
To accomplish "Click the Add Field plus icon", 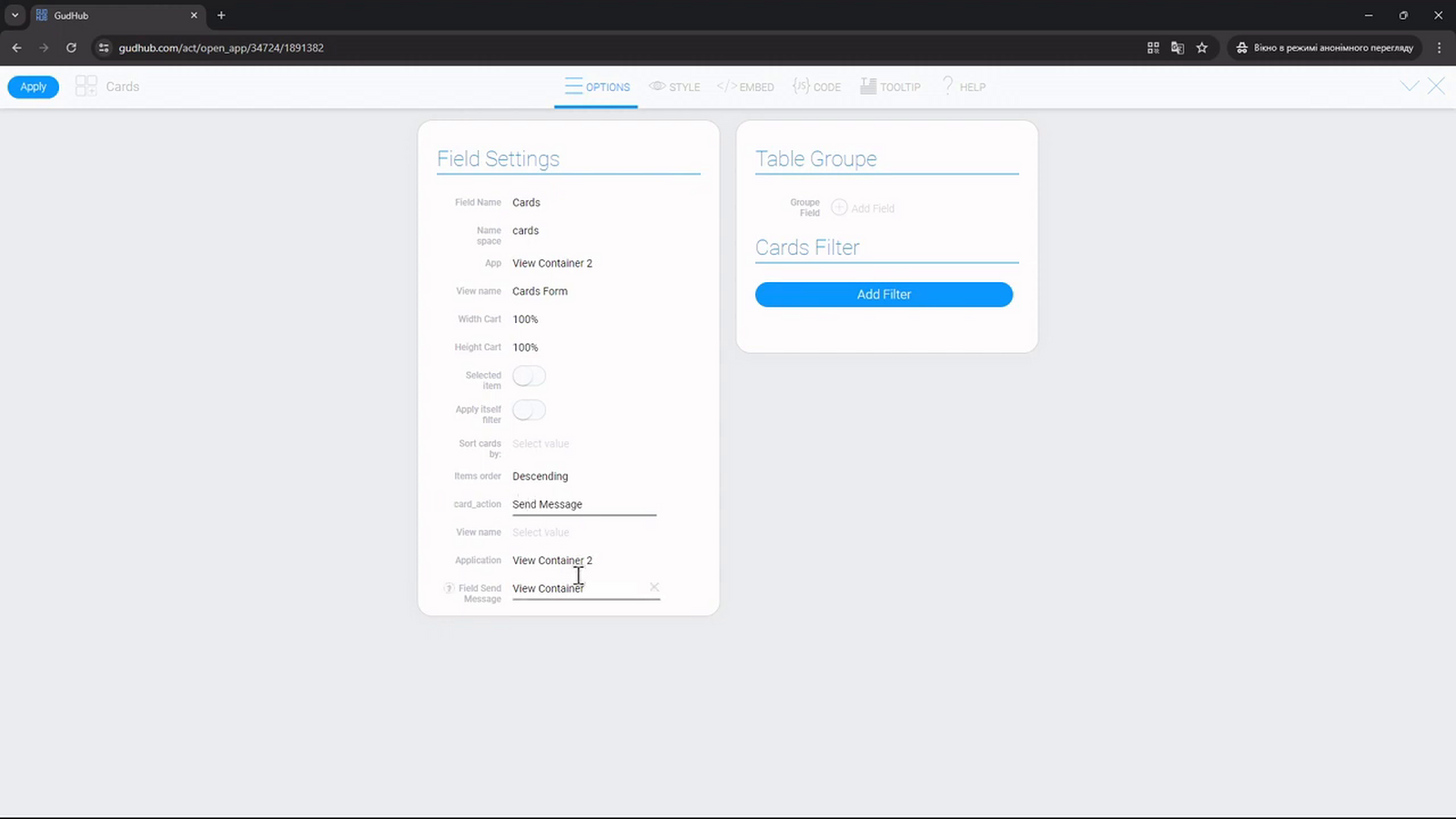I will click(x=839, y=207).
